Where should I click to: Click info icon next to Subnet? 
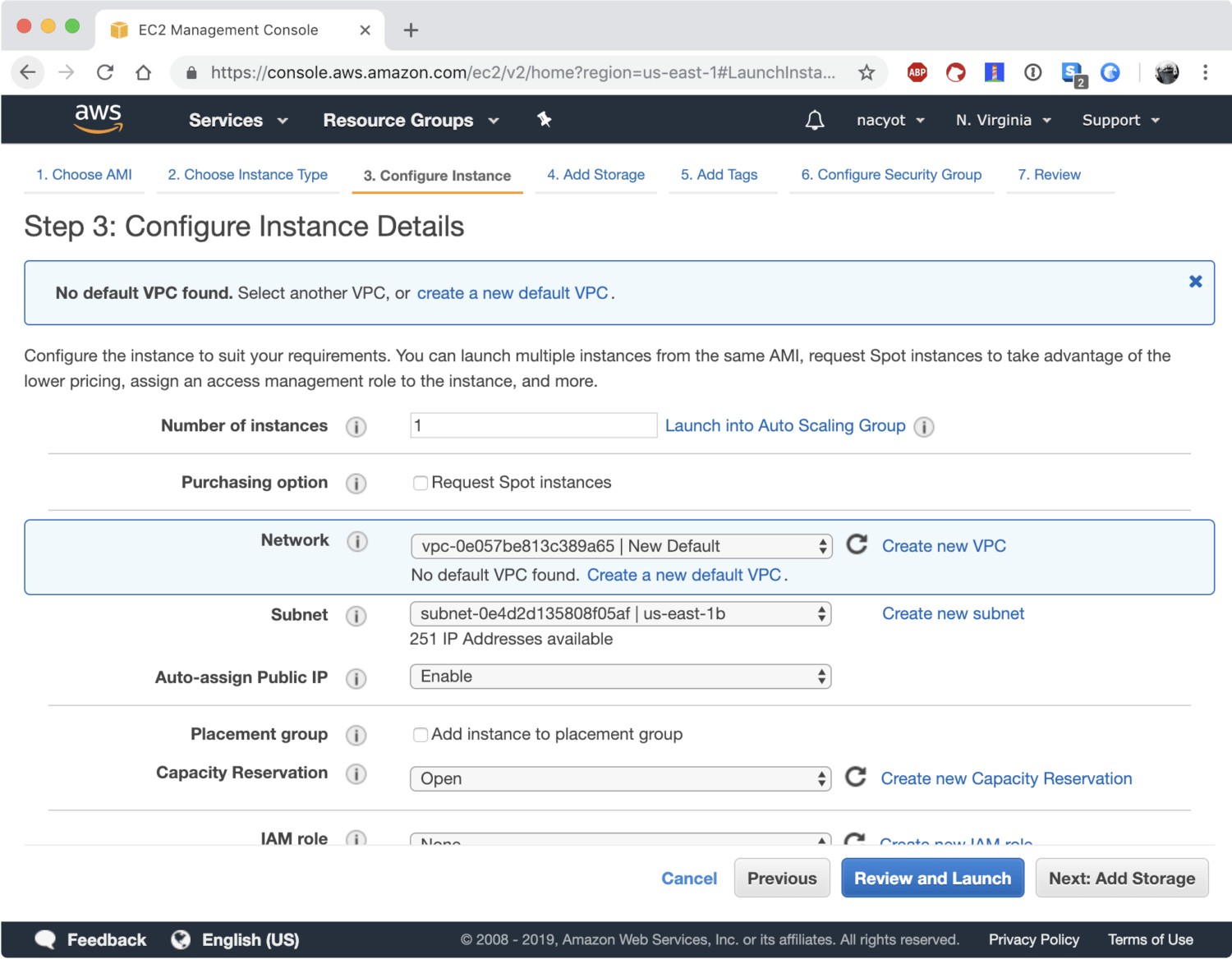(x=356, y=616)
